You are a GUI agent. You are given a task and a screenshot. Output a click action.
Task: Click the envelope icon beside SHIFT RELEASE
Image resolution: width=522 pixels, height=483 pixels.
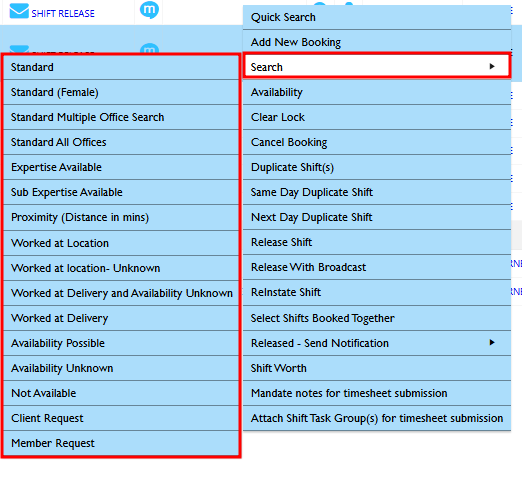[x=19, y=11]
